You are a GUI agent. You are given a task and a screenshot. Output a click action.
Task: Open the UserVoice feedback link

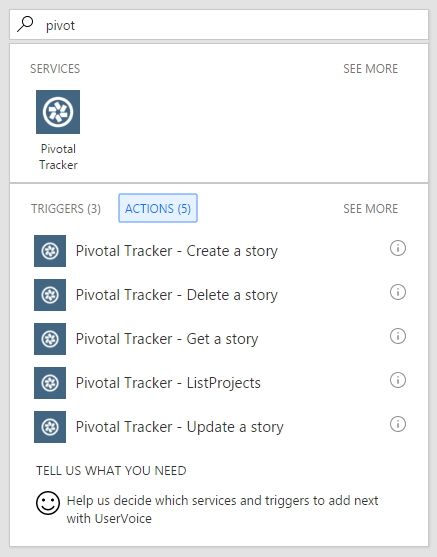pyautogui.click(x=222, y=509)
